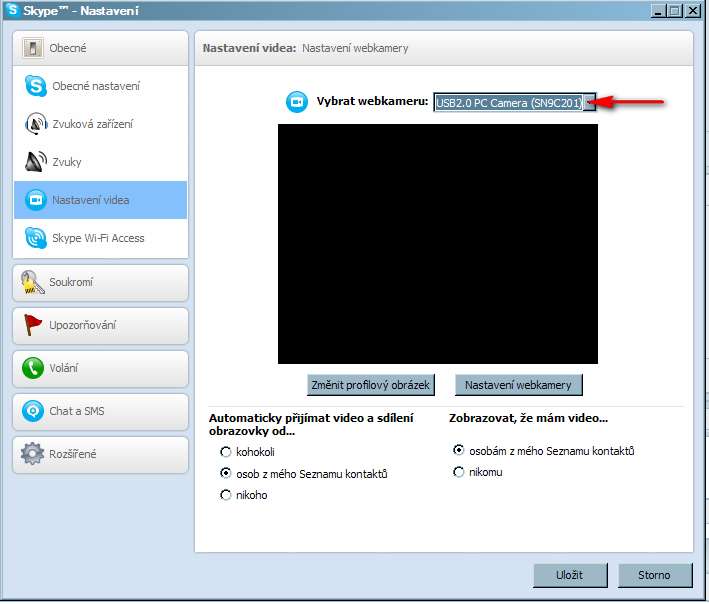Image resolution: width=709 pixels, height=604 pixels.
Task: Expand the Chat a SMS section
Action: point(100,411)
